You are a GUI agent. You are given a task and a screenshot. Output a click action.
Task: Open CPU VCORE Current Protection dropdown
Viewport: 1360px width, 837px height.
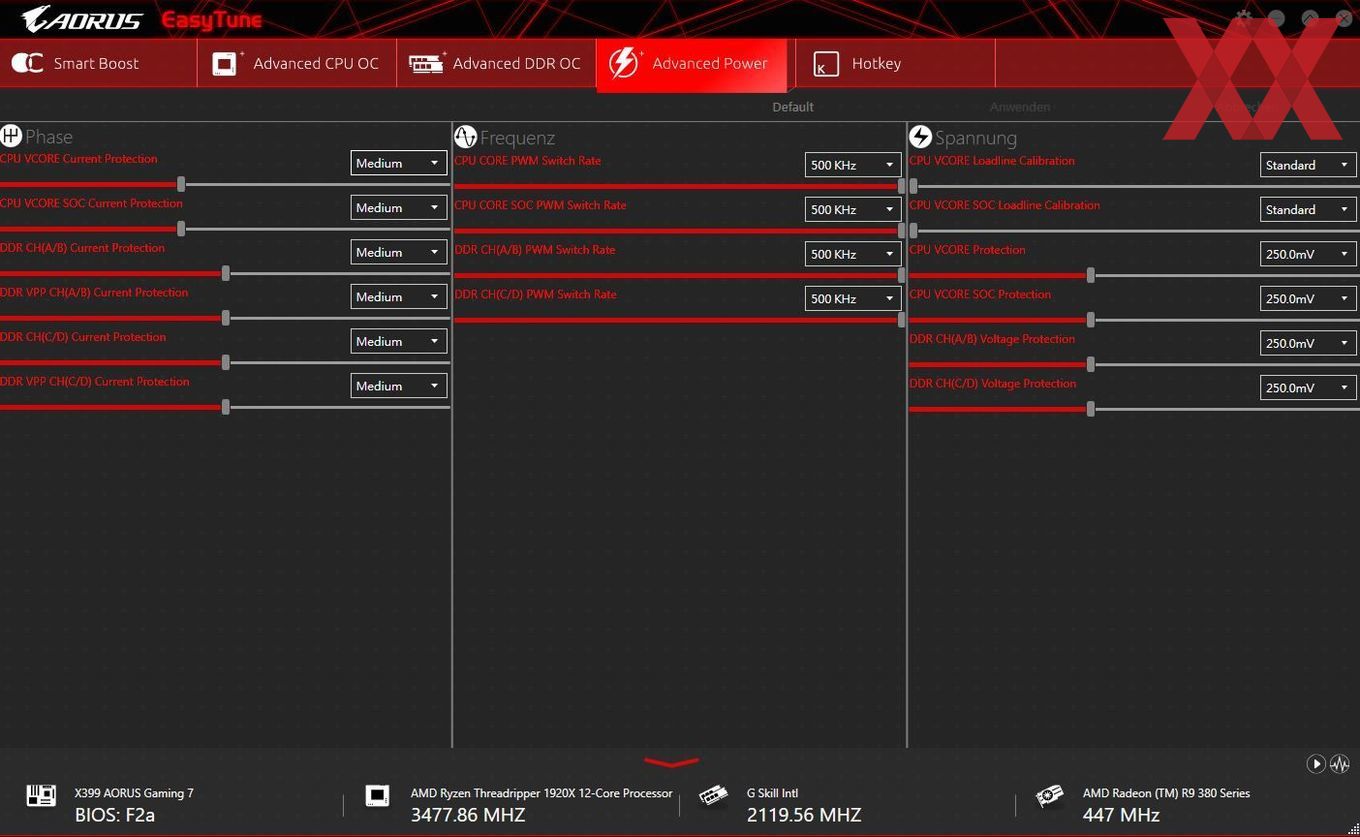[398, 163]
